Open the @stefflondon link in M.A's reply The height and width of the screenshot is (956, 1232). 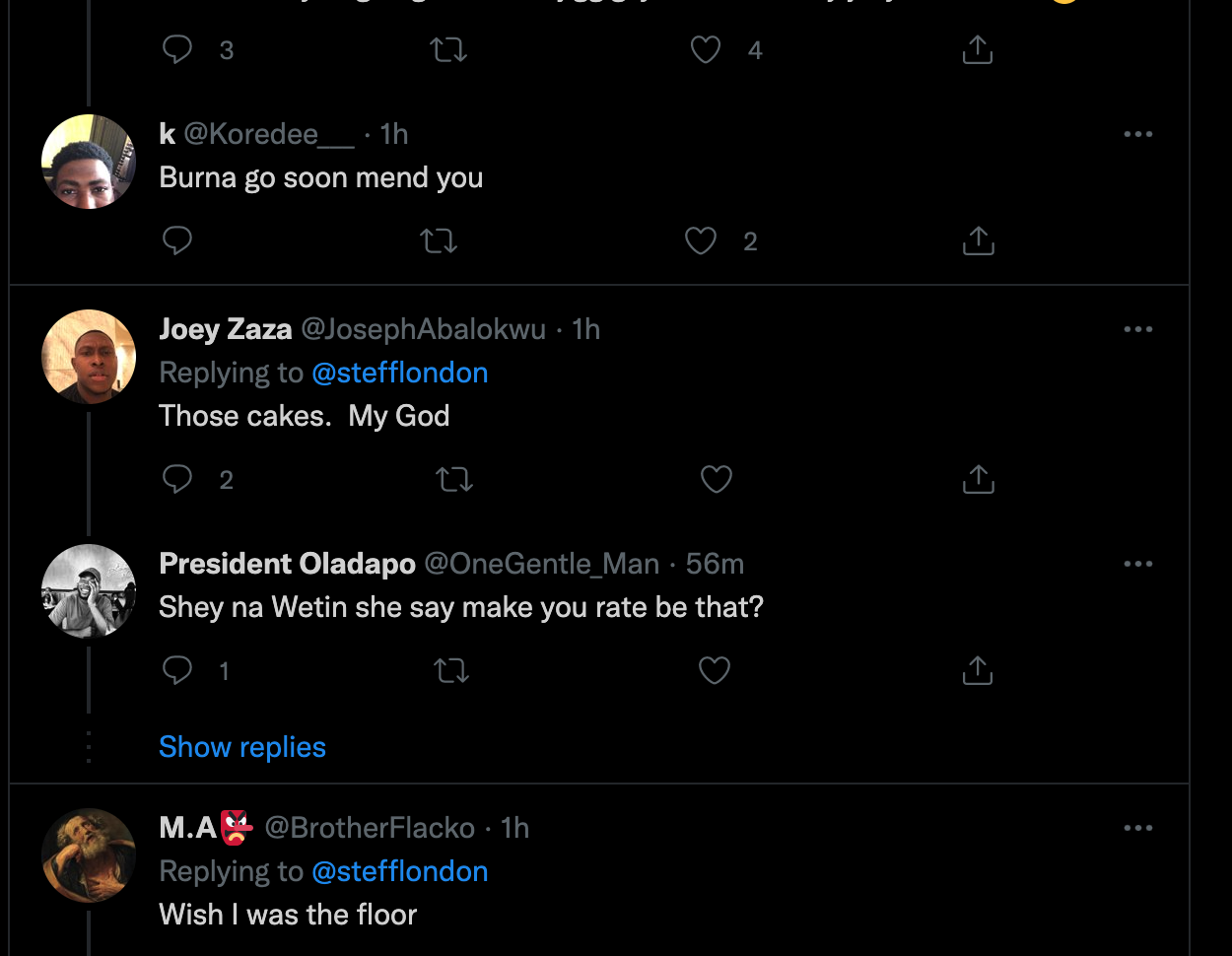tap(399, 871)
